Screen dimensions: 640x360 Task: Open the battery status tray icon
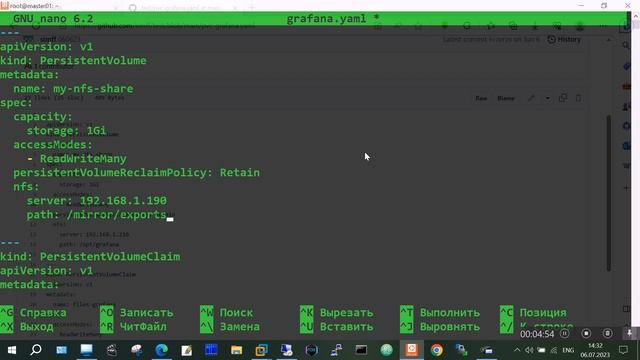point(541,350)
